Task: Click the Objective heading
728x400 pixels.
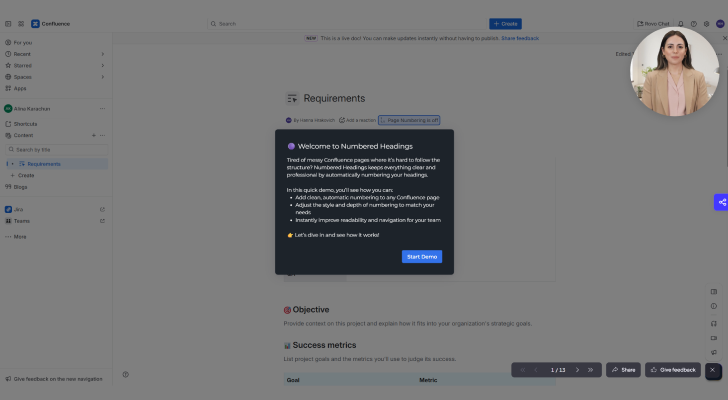Action: tap(311, 310)
